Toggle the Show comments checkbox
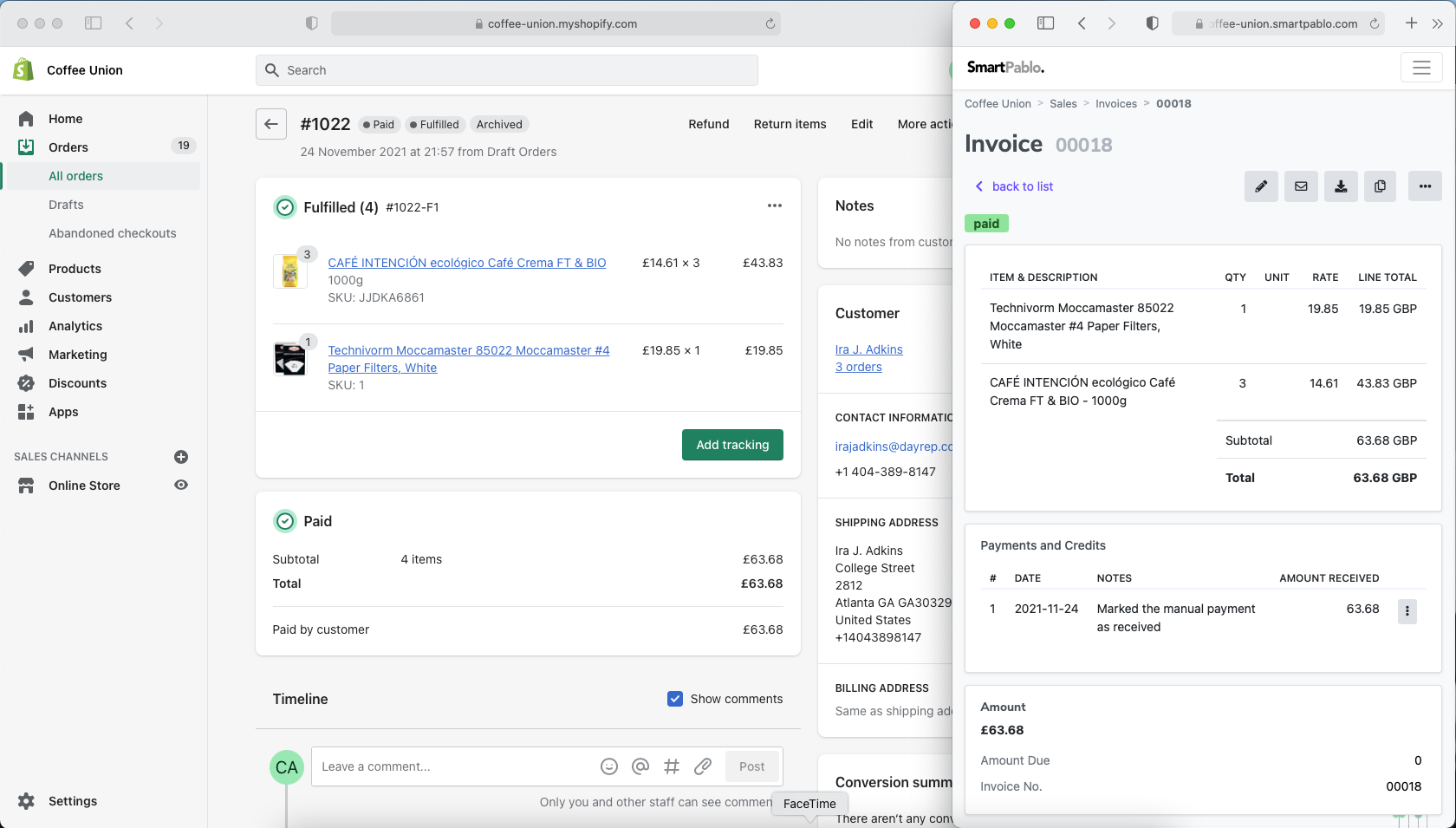 click(x=675, y=699)
